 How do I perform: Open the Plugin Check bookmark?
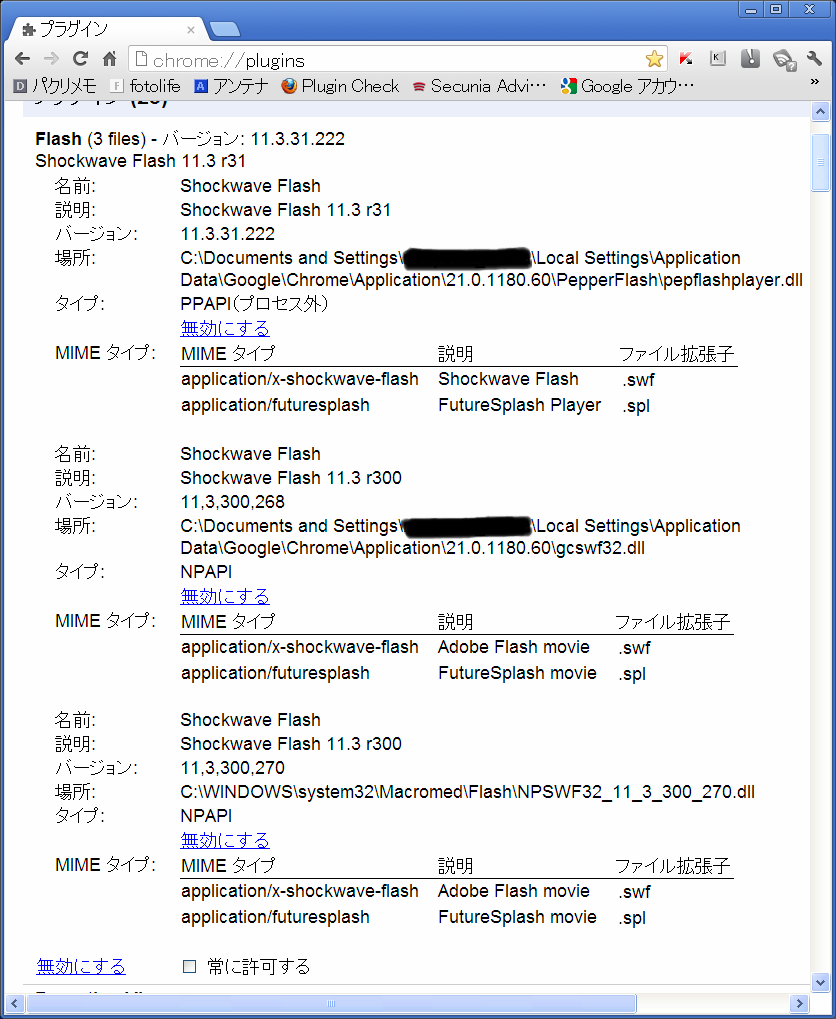(340, 86)
